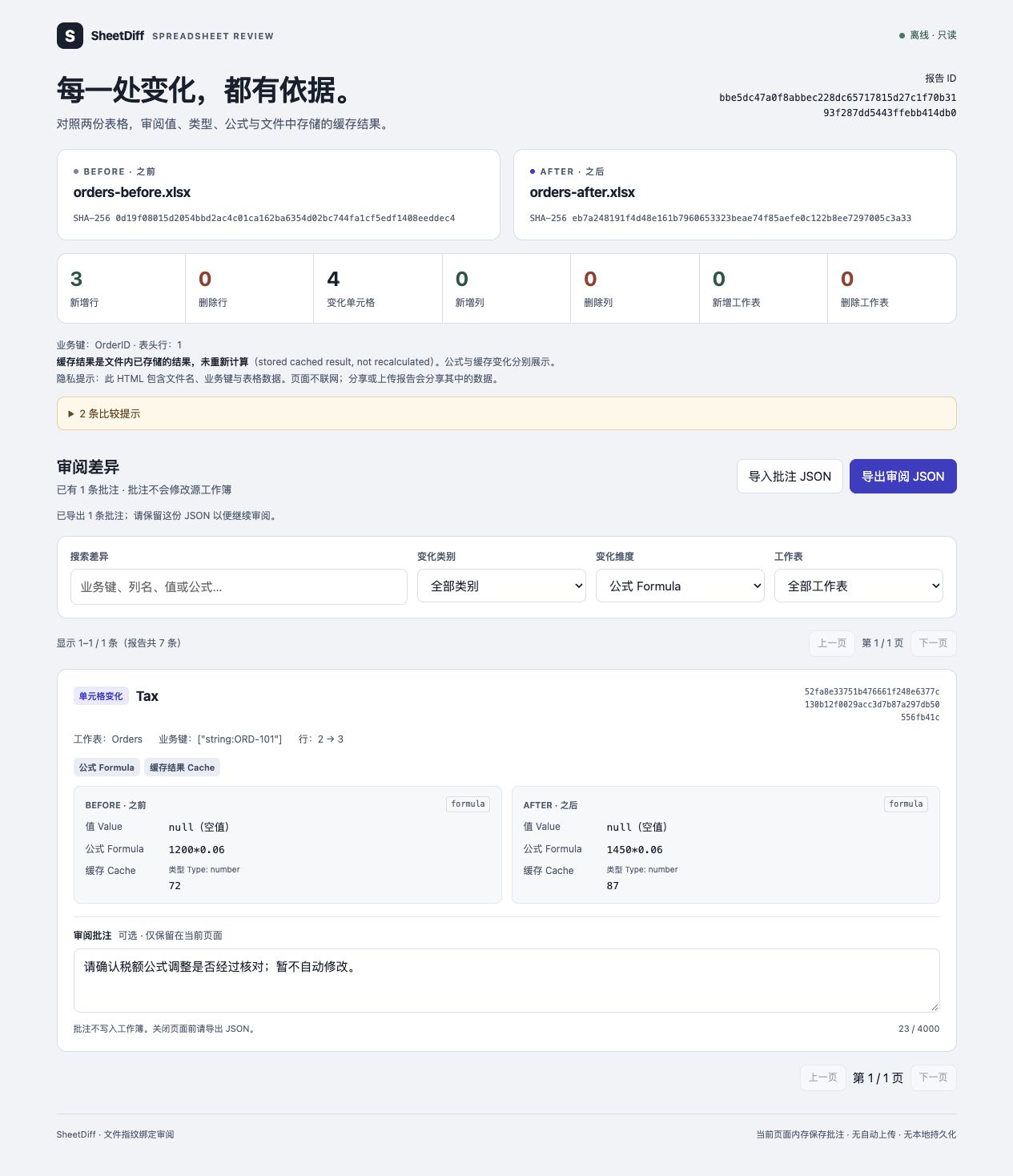Click the 报告 ID hash value
Image resolution: width=1013 pixels, height=1176 pixels.
point(838,105)
